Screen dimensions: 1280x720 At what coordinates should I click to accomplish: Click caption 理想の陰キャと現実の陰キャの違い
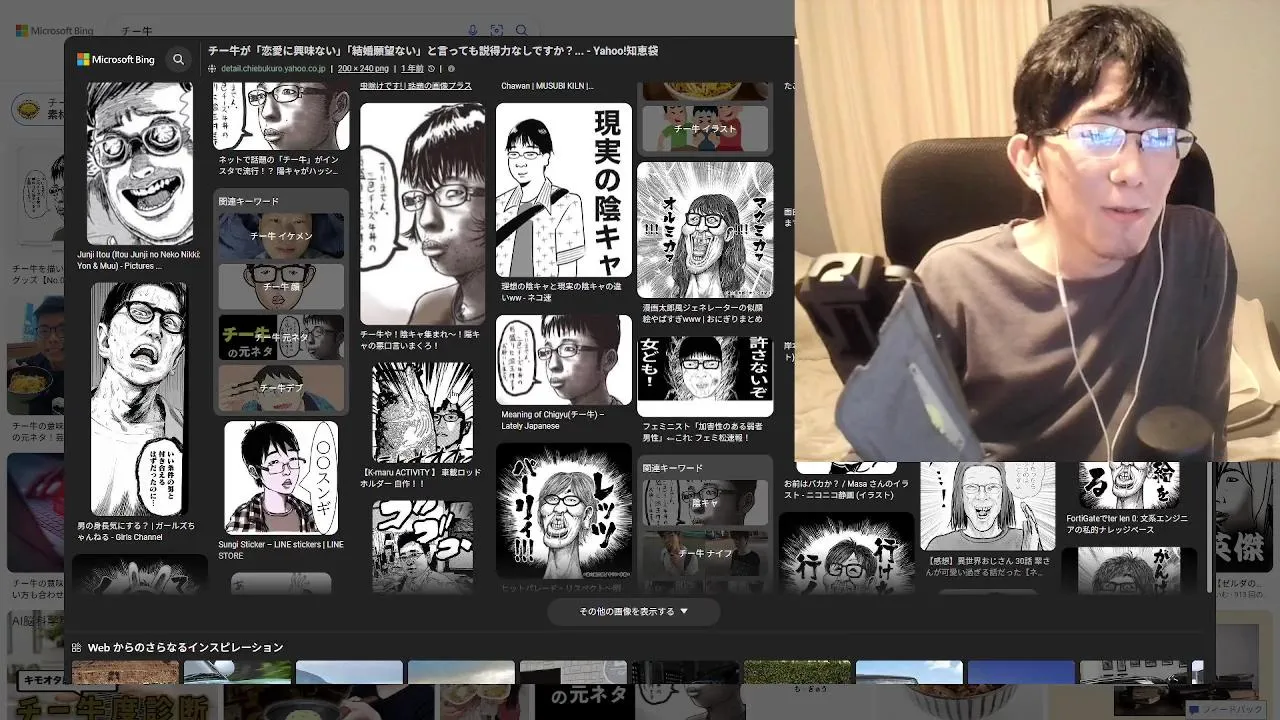[x=561, y=292]
